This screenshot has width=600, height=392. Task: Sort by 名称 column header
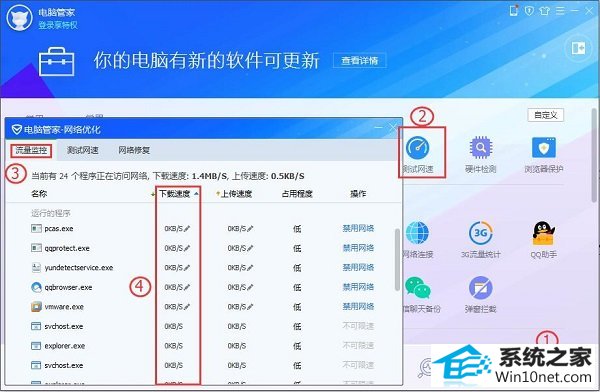[x=39, y=194]
